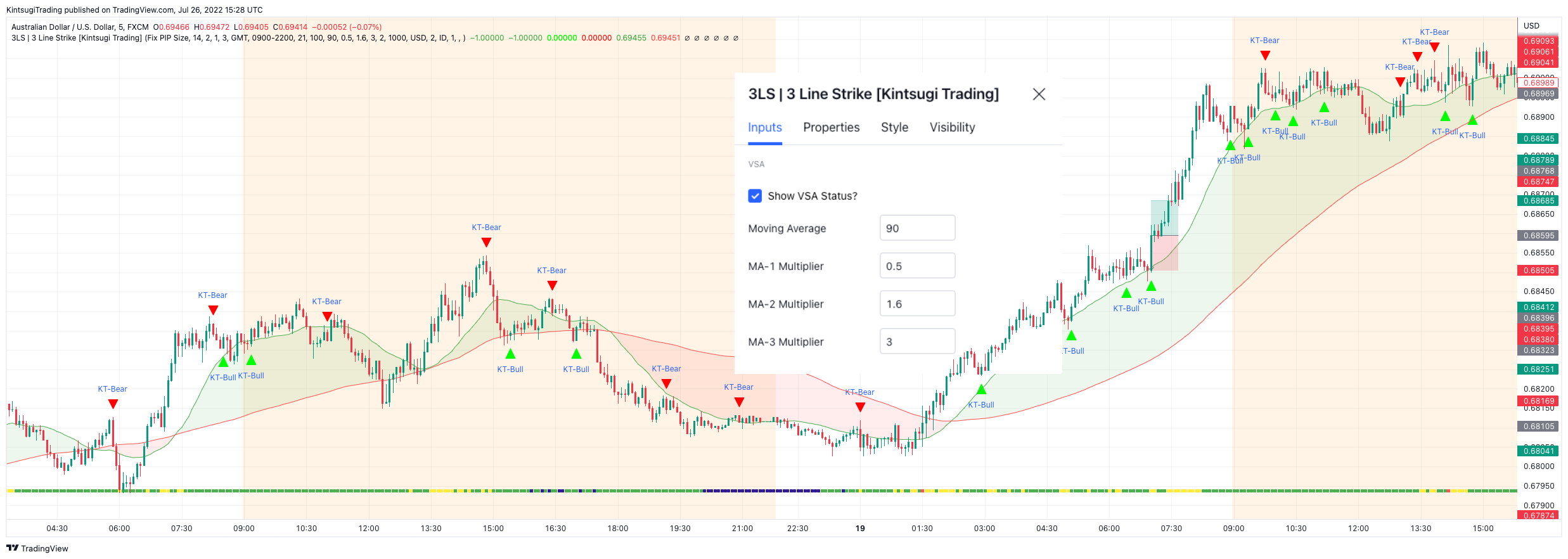Focus the MA-1 Multiplier field
This screenshot has height=559, width=1568.
(917, 266)
